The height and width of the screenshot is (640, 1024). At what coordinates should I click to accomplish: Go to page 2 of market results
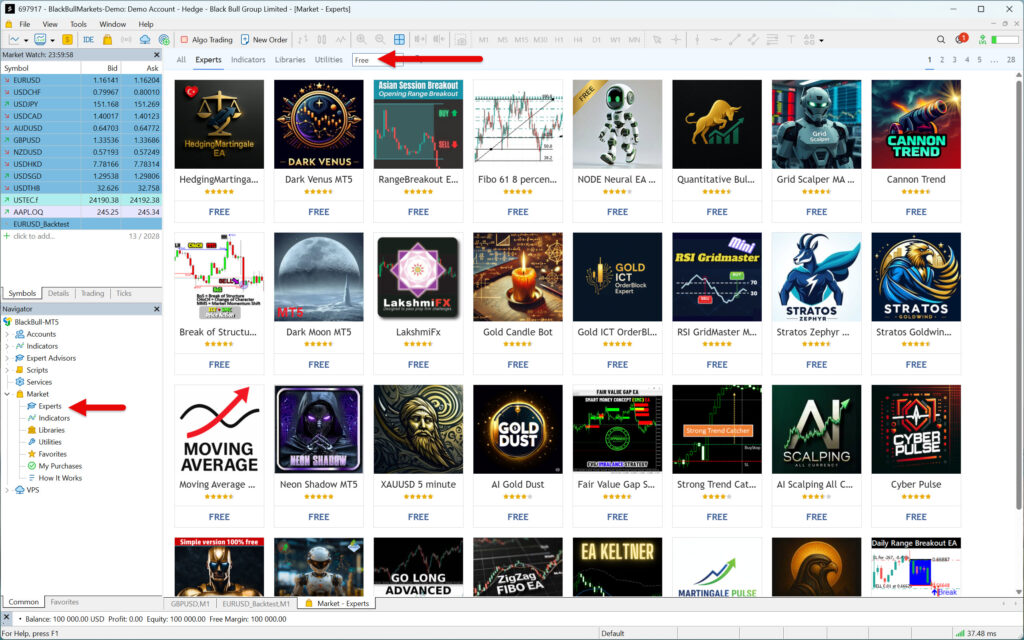(942, 60)
